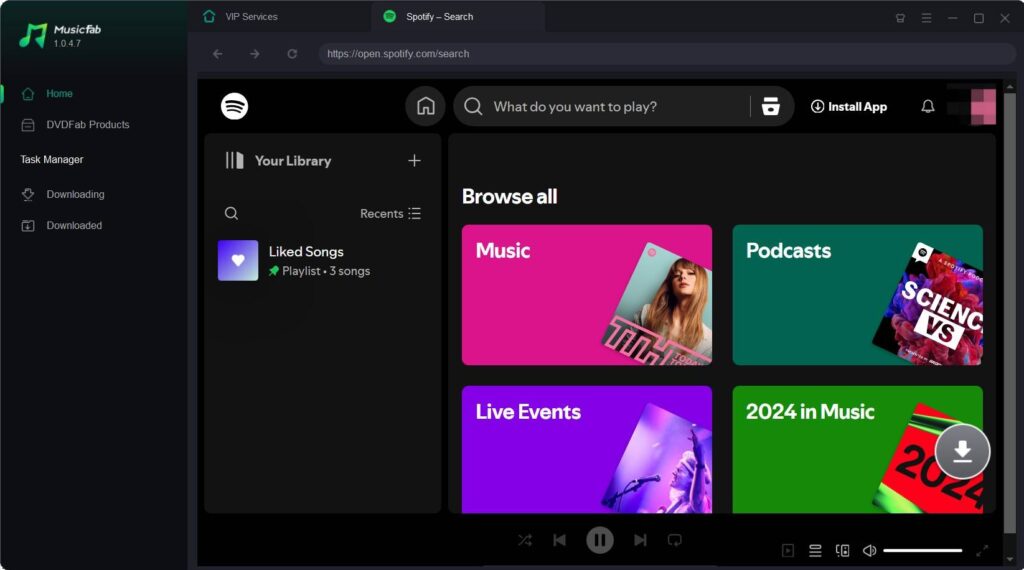Screen dimensions: 1024x570
Task: Open the connect to a device icon
Action: coord(842,550)
